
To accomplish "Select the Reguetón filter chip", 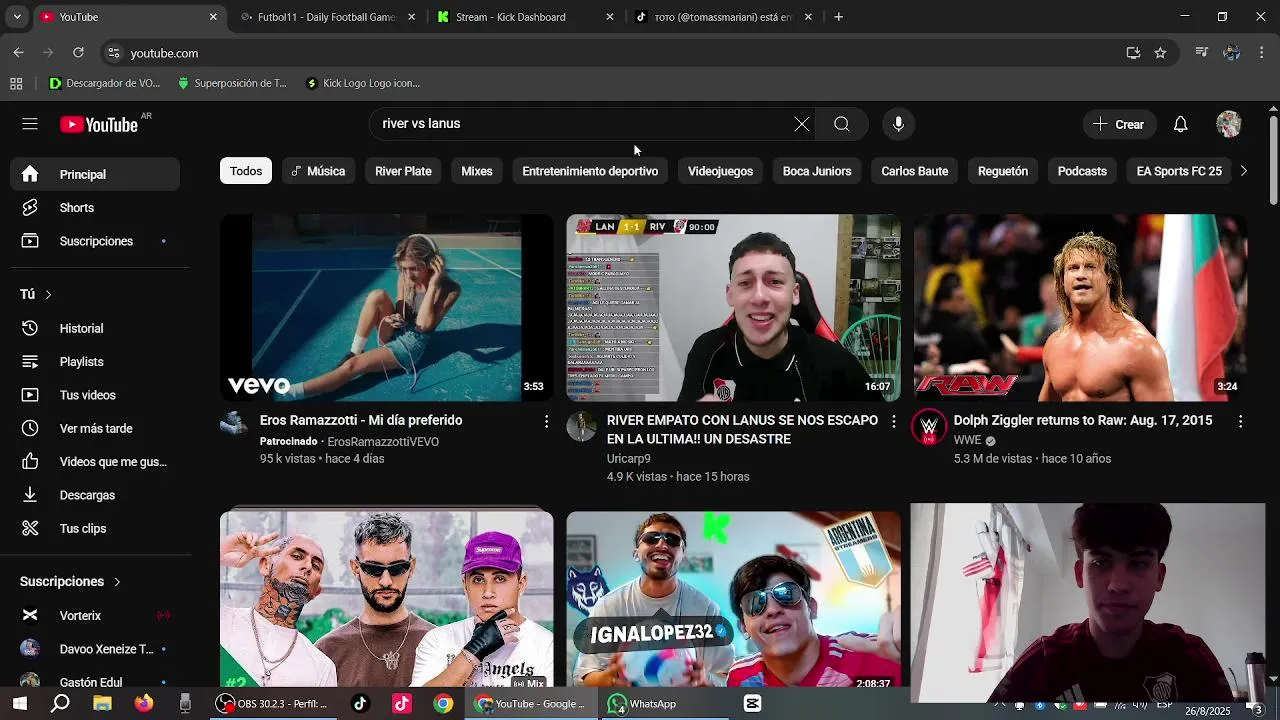I will [x=1003, y=171].
